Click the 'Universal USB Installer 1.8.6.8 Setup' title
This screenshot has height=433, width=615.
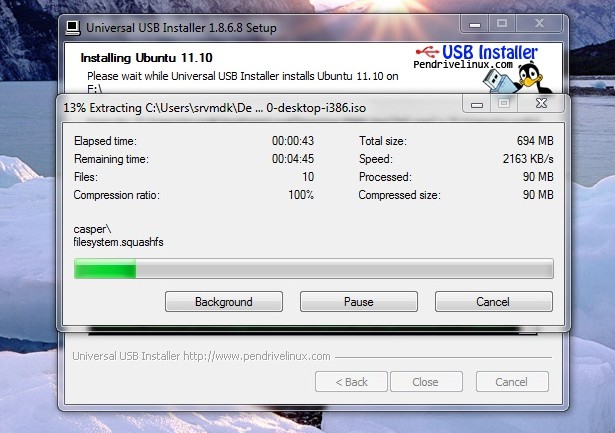tap(181, 28)
